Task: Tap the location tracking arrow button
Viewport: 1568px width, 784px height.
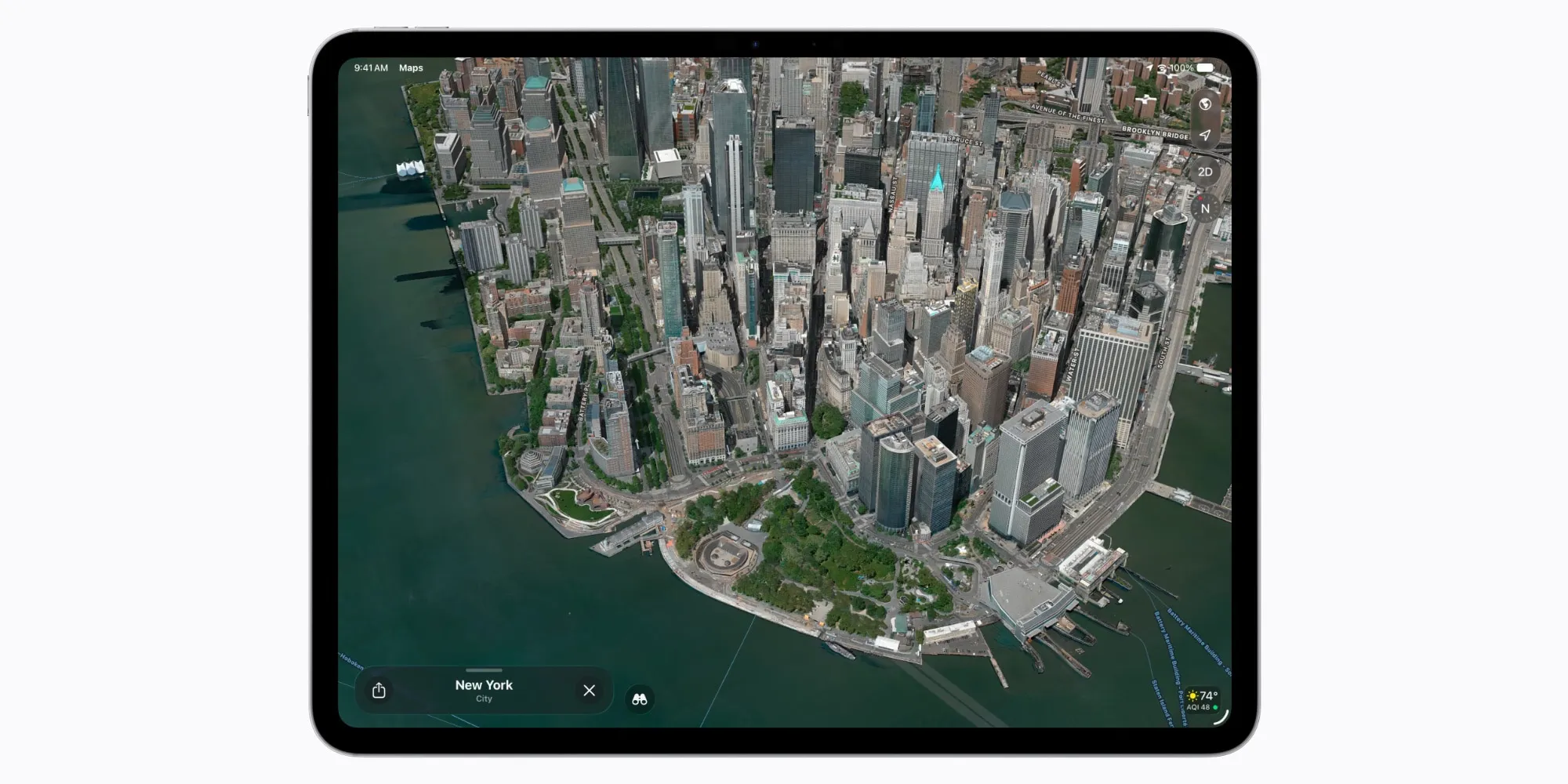Action: [x=1205, y=135]
